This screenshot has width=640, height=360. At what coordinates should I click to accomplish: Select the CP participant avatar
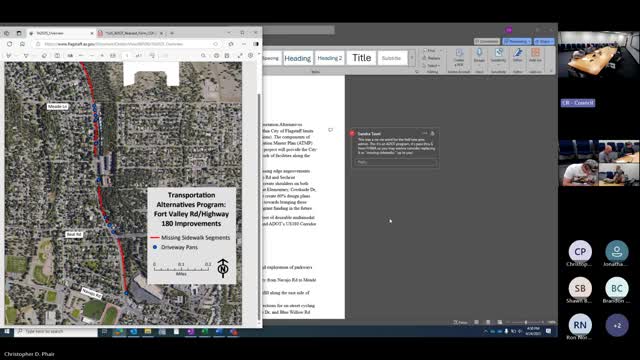coord(580,252)
